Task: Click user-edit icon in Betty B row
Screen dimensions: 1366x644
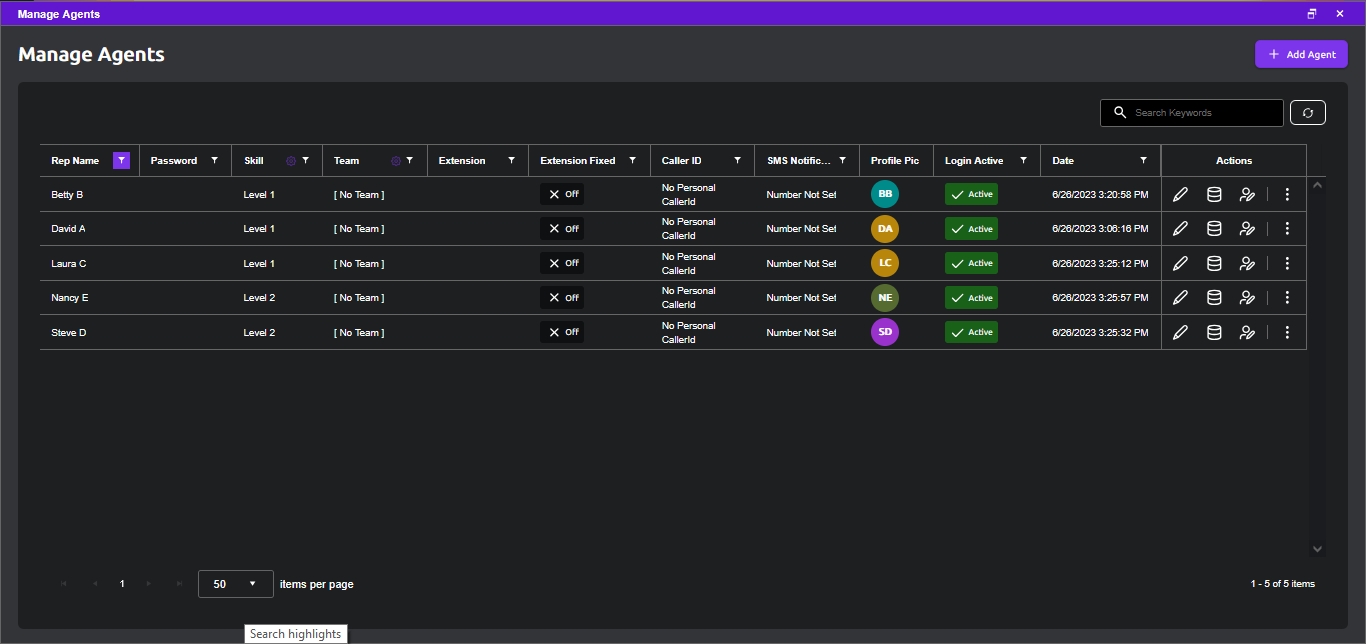Action: tap(1247, 195)
